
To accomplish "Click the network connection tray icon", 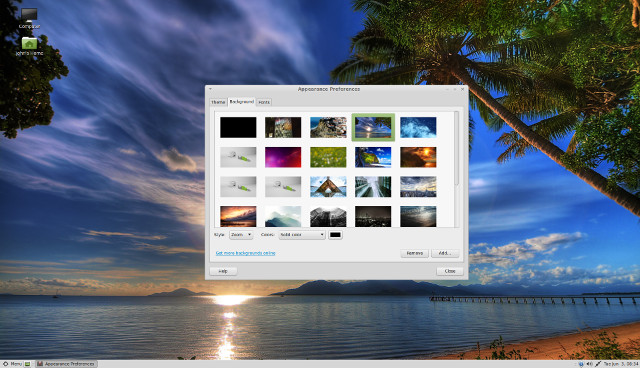I will coord(598,364).
